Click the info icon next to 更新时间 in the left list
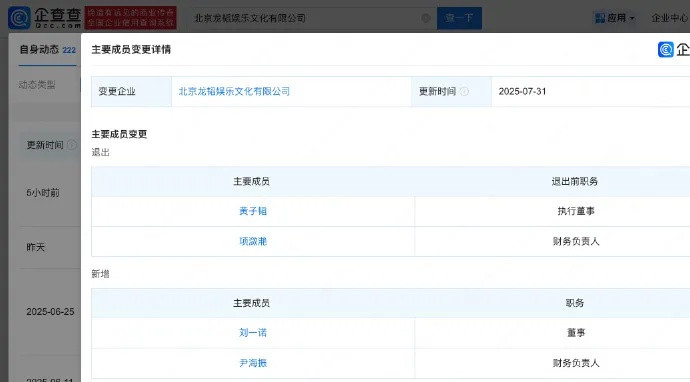This screenshot has width=690, height=382. pyautogui.click(x=72, y=145)
